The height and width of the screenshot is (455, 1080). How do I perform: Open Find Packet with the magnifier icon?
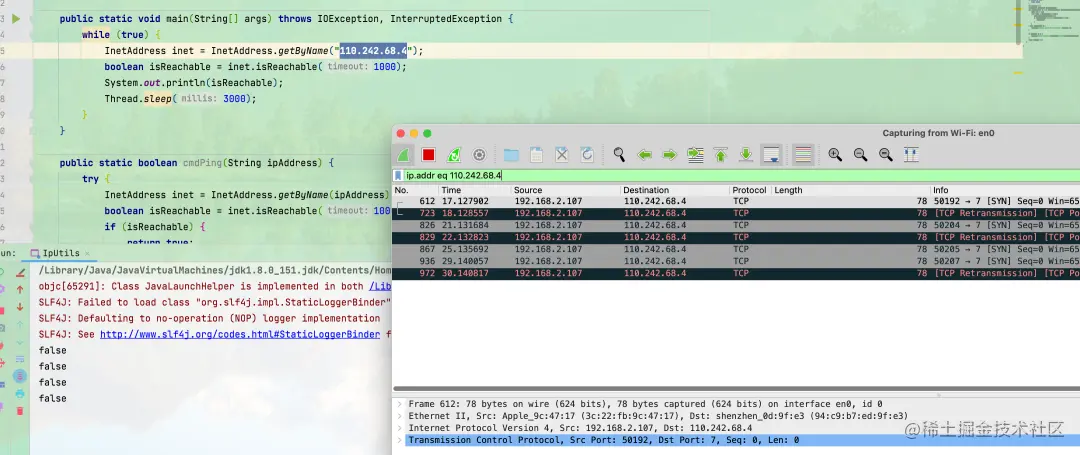pos(619,155)
